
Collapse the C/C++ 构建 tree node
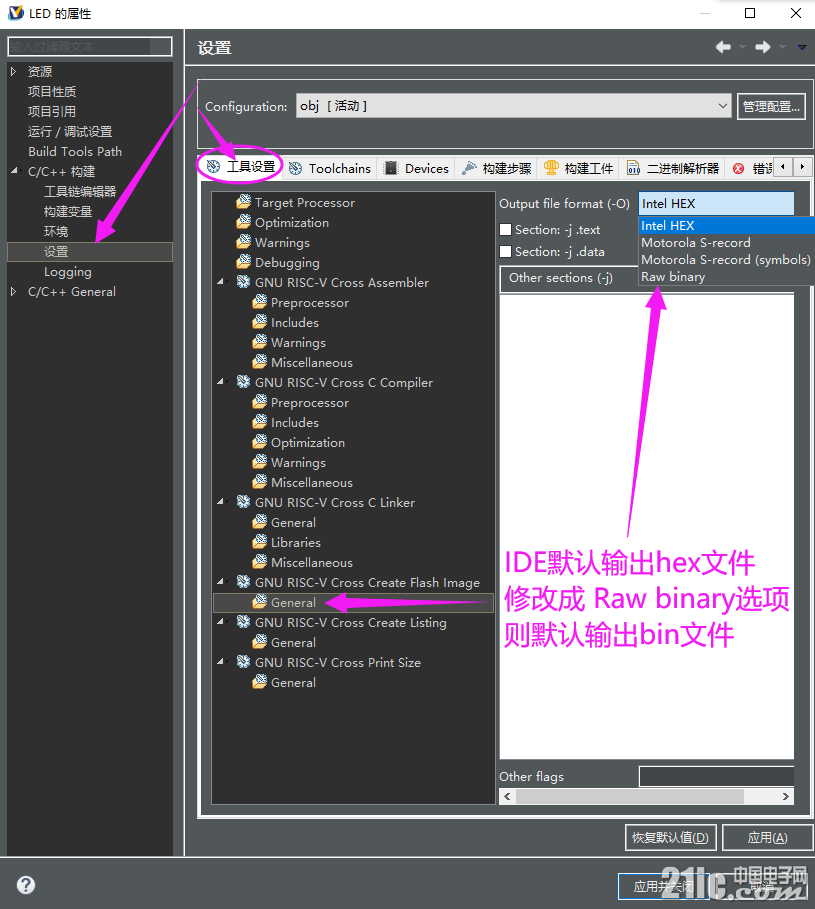(x=14, y=171)
